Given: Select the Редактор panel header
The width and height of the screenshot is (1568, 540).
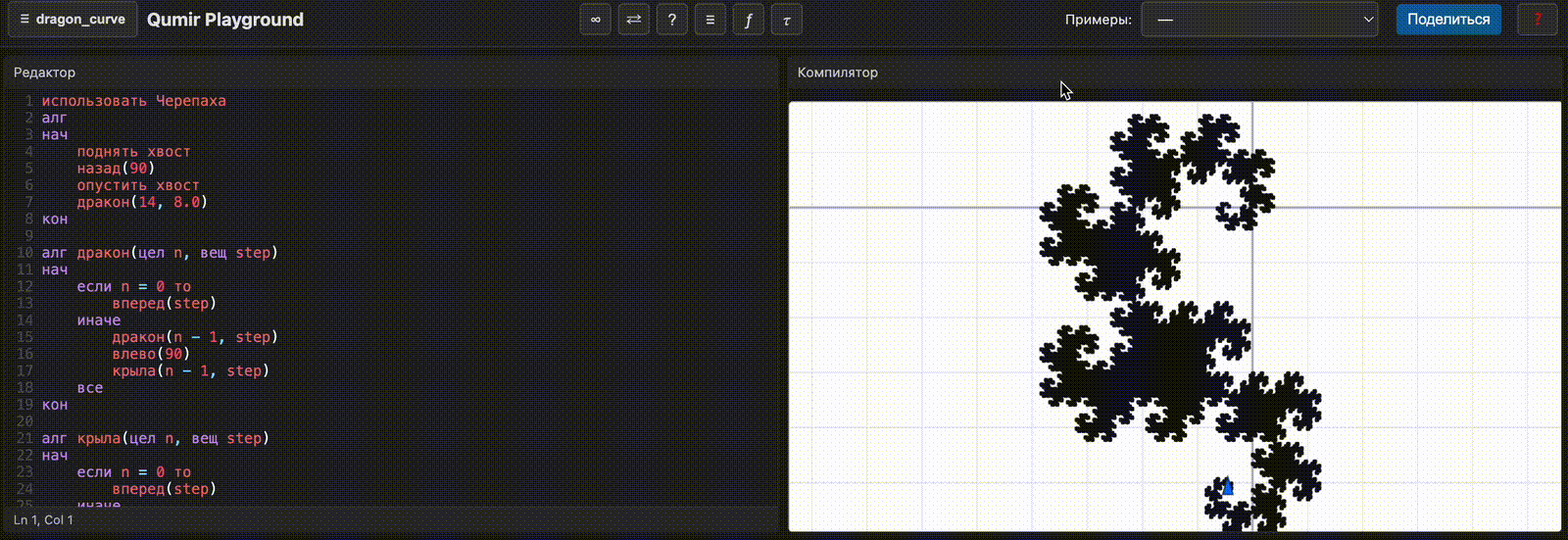Looking at the screenshot, I should [44, 73].
